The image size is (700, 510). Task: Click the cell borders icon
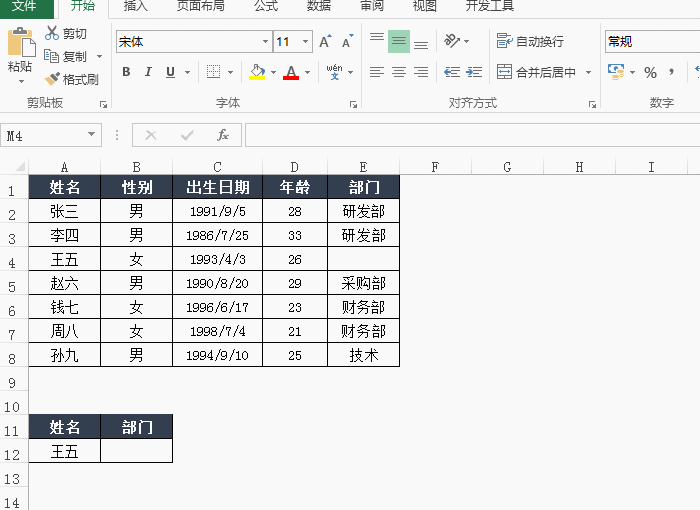213,71
